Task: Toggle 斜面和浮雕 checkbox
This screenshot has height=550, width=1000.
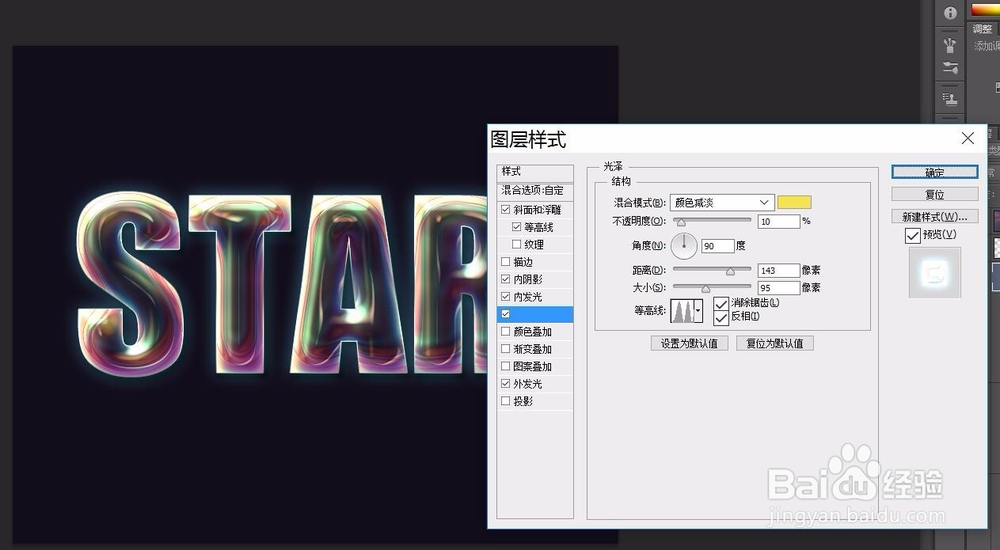Action: (506, 209)
